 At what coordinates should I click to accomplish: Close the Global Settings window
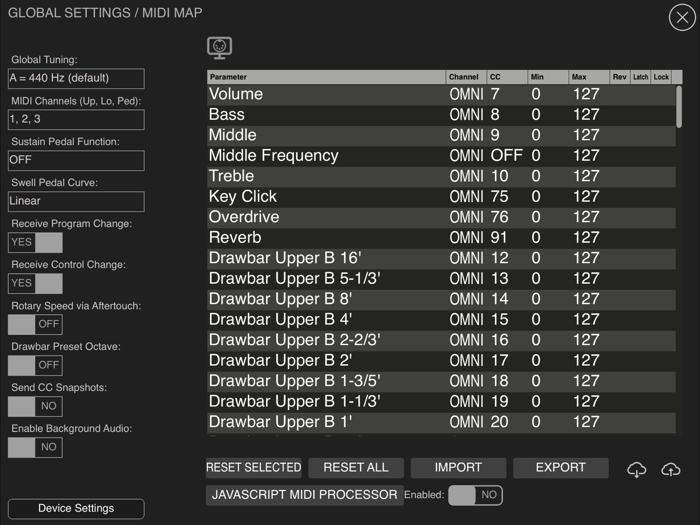(x=682, y=17)
